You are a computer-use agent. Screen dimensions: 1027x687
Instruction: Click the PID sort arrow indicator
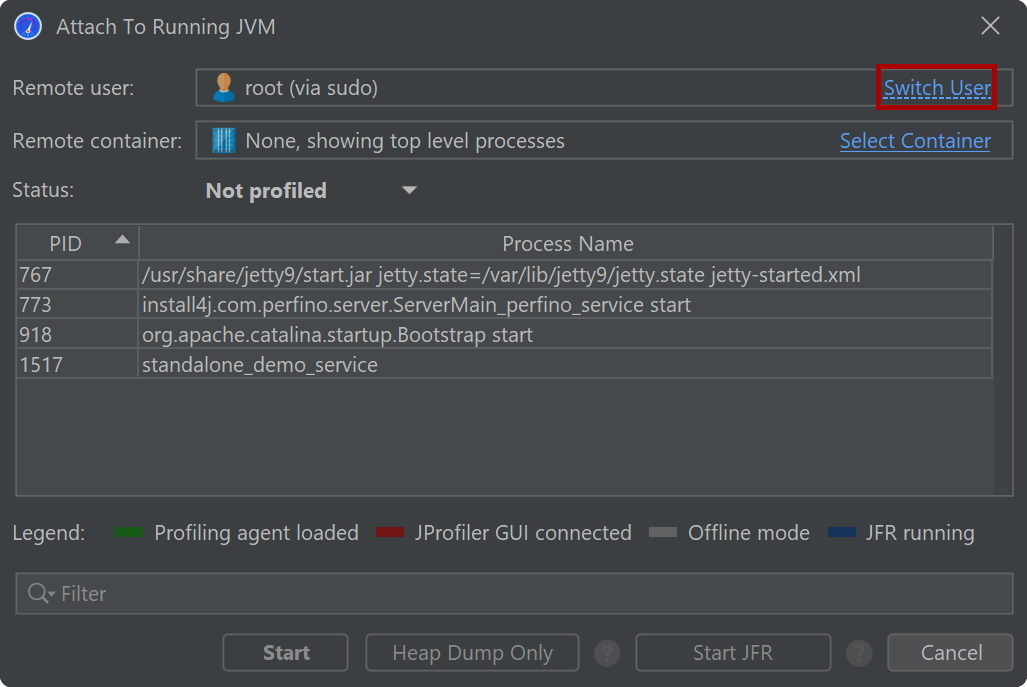coord(122,240)
